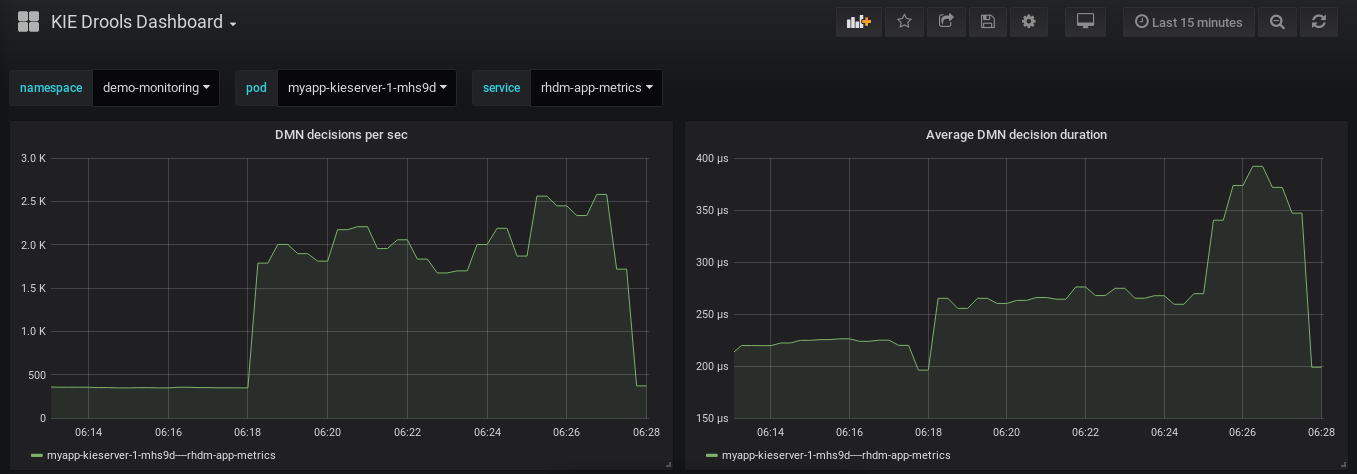Image resolution: width=1357 pixels, height=474 pixels.
Task: Open dashboard settings gear icon
Action: (x=1029, y=22)
